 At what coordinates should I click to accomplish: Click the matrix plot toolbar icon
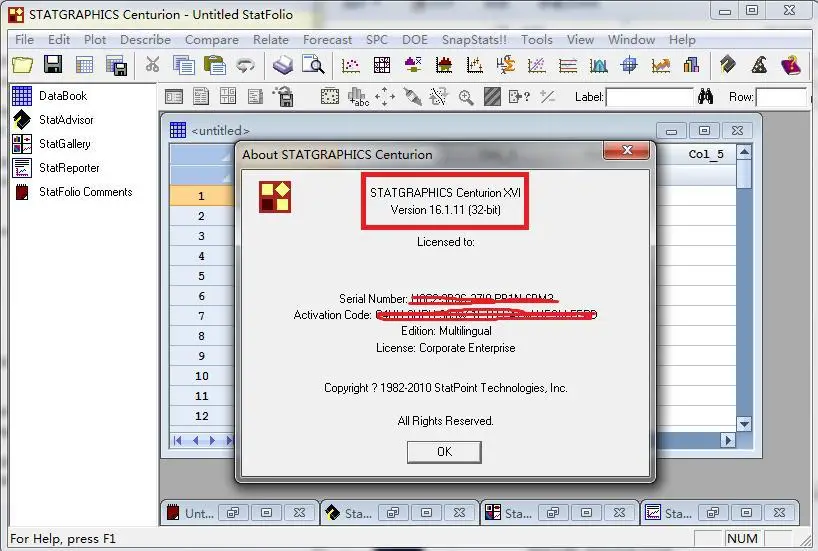click(x=382, y=65)
